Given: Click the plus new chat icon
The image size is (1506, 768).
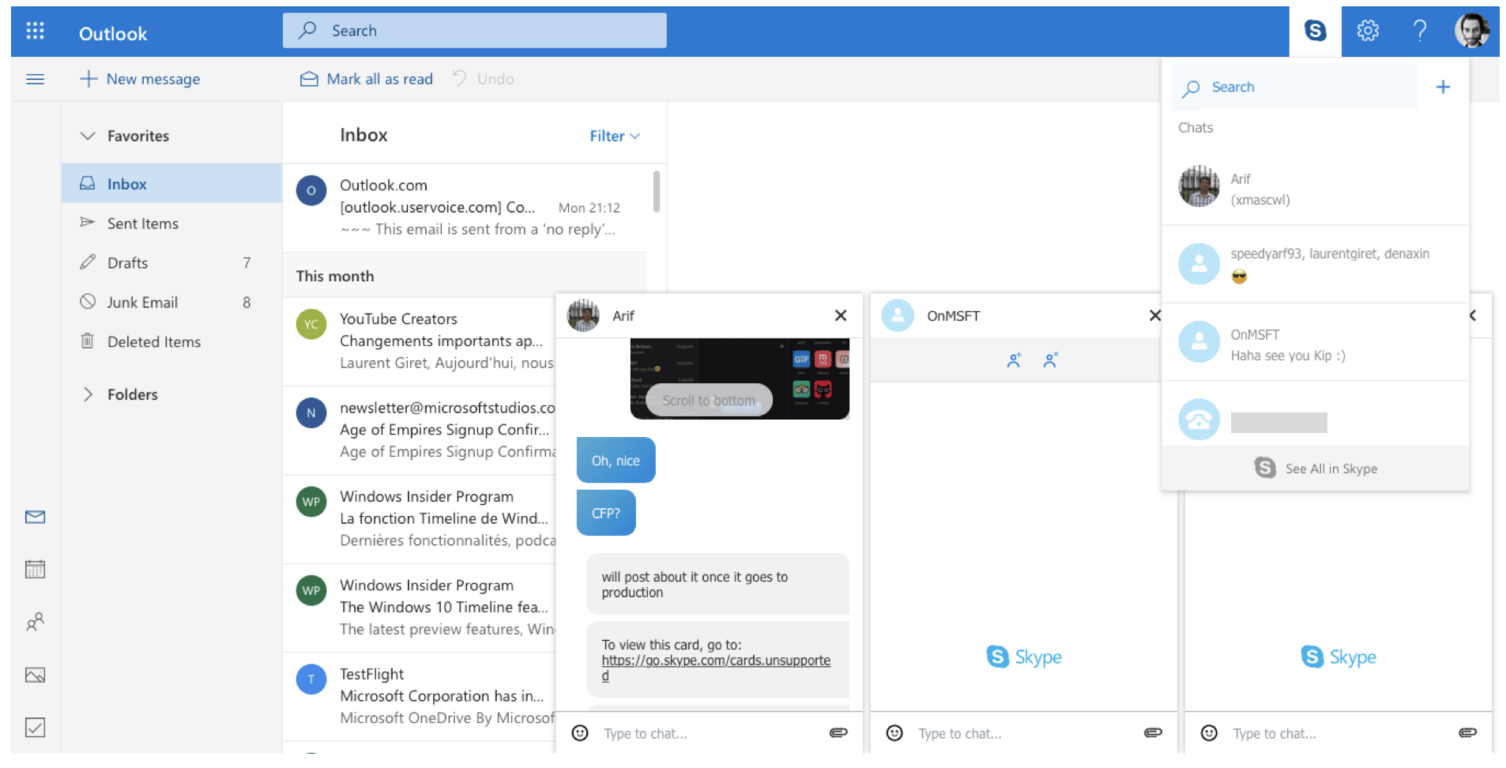Looking at the screenshot, I should click(x=1443, y=87).
